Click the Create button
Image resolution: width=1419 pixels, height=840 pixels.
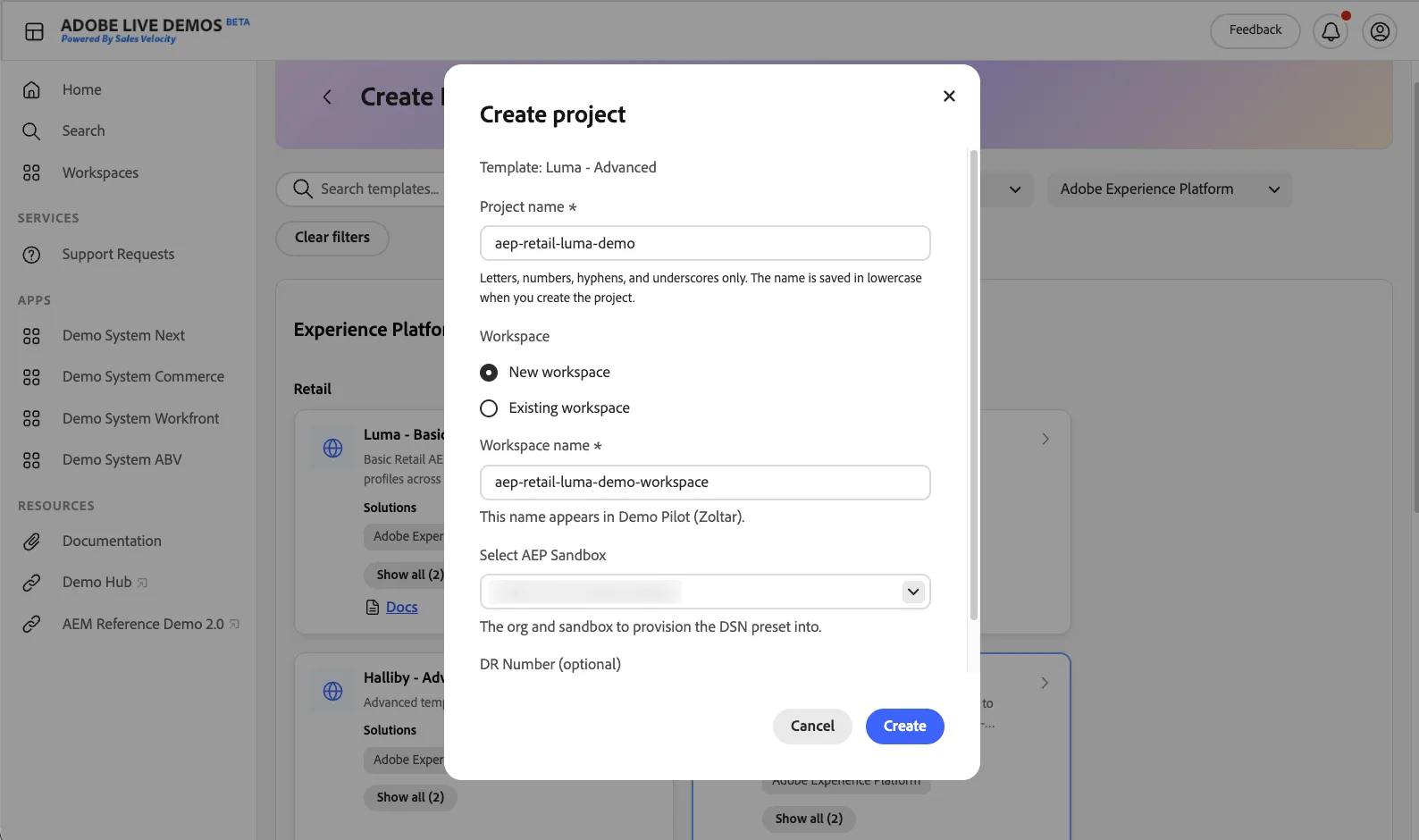point(905,727)
